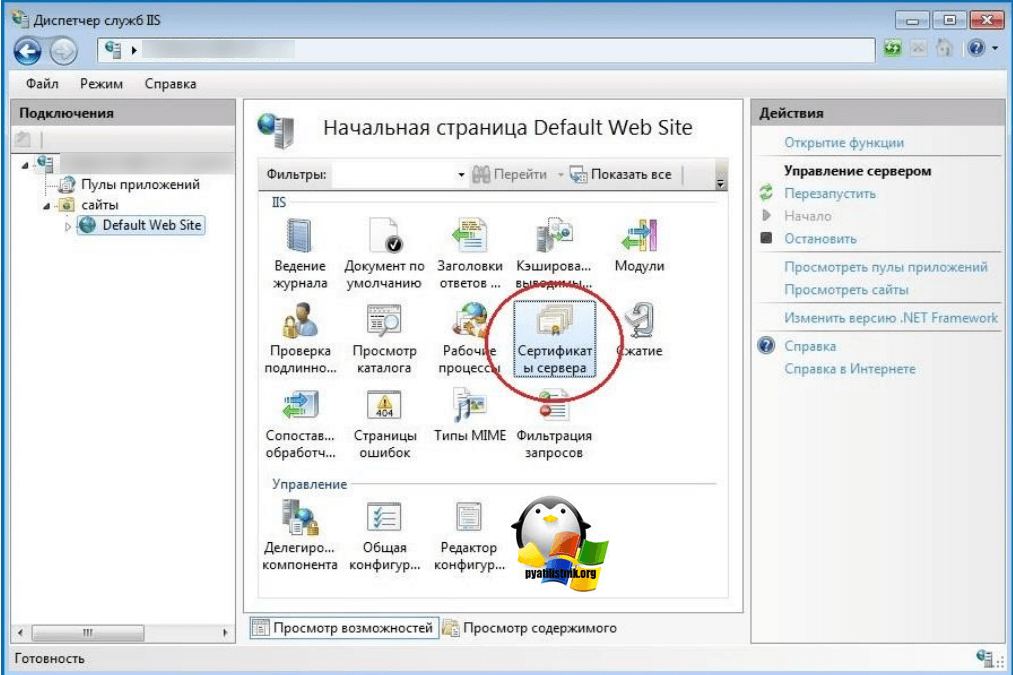Image resolution: width=1013 pixels, height=675 pixels.
Task: Open the Фильтры dropdown arrow
Action: click(x=461, y=175)
